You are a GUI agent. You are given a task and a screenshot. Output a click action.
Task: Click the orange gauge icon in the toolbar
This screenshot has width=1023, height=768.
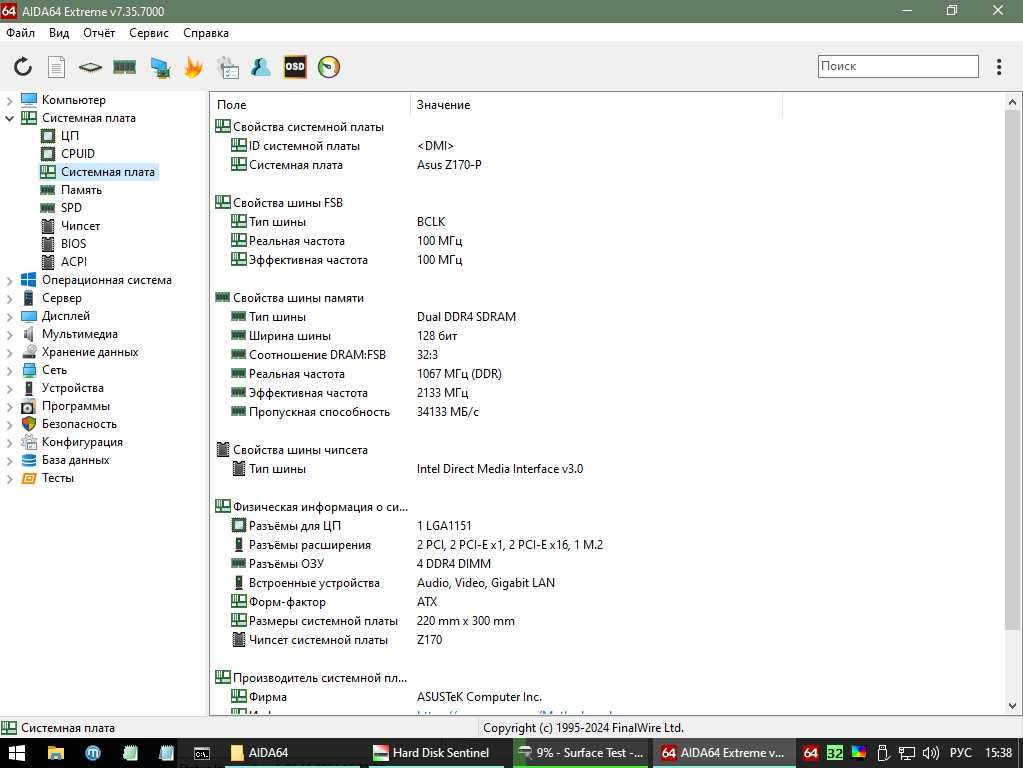[329, 67]
